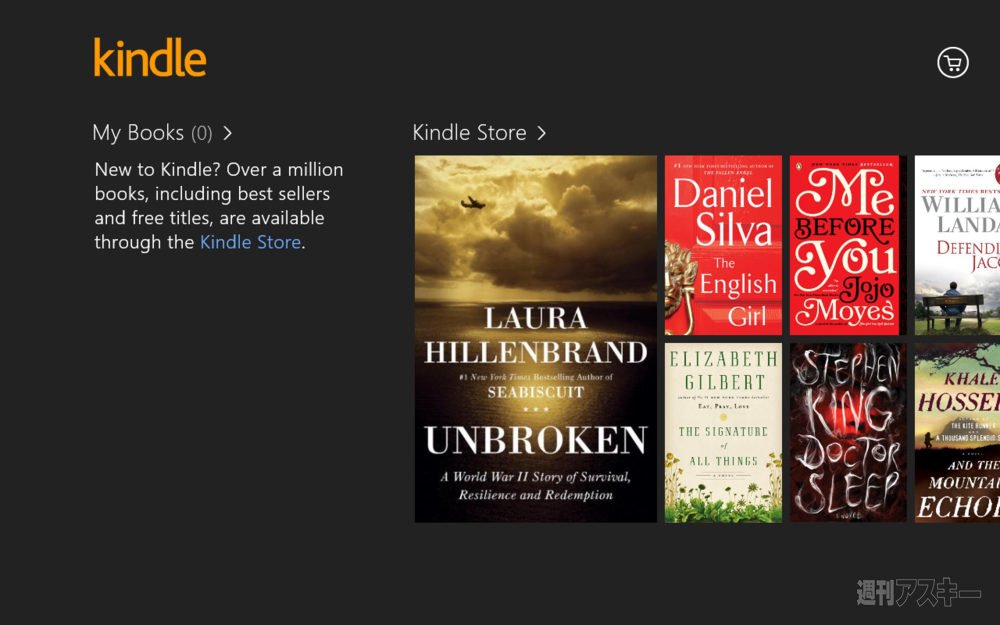Open Stephen King's Doctor Sleep
The image size is (1000, 625).
click(x=848, y=433)
